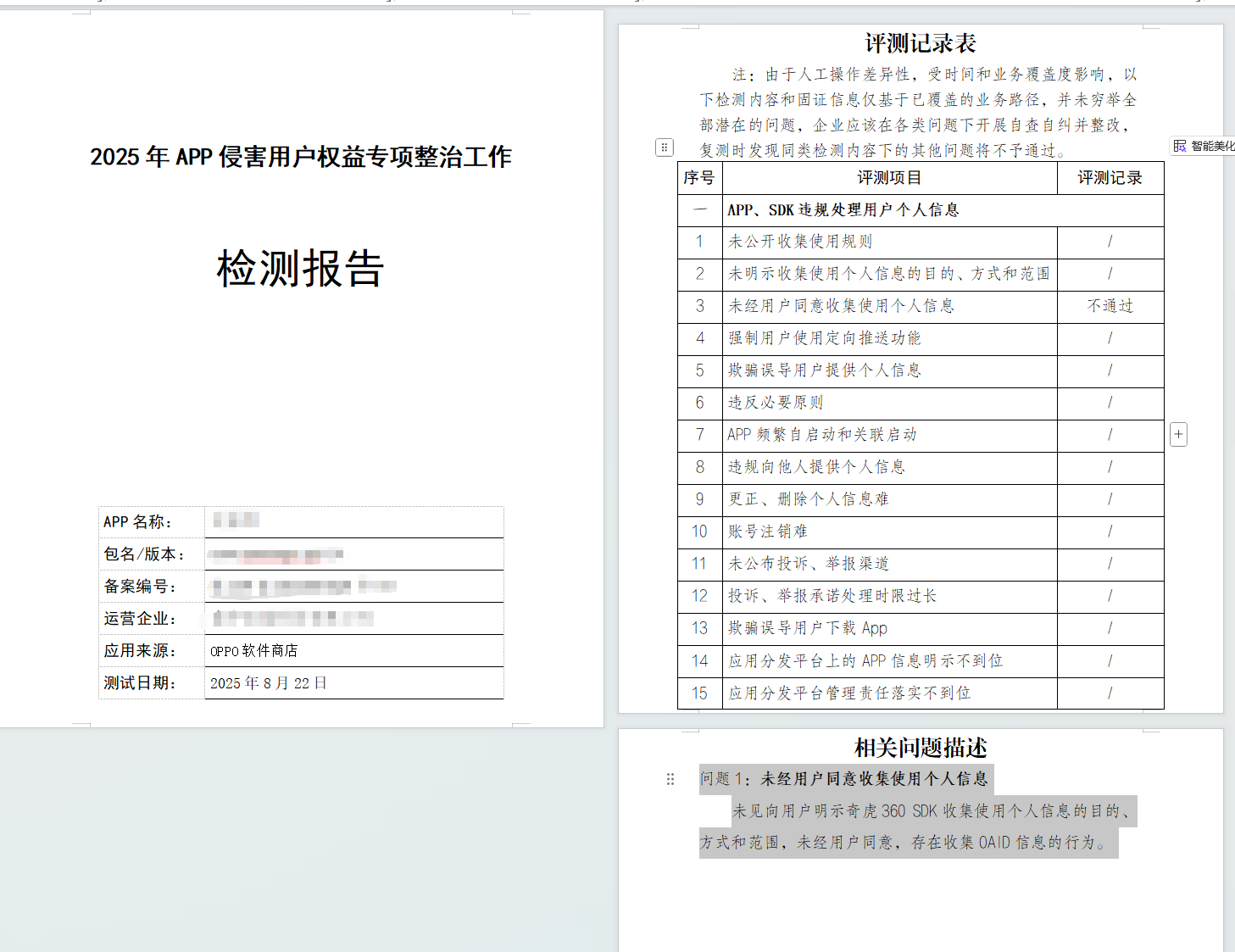This screenshot has width=1235, height=952.
Task: Click the plus icon to add table column
Action: 1178,434
